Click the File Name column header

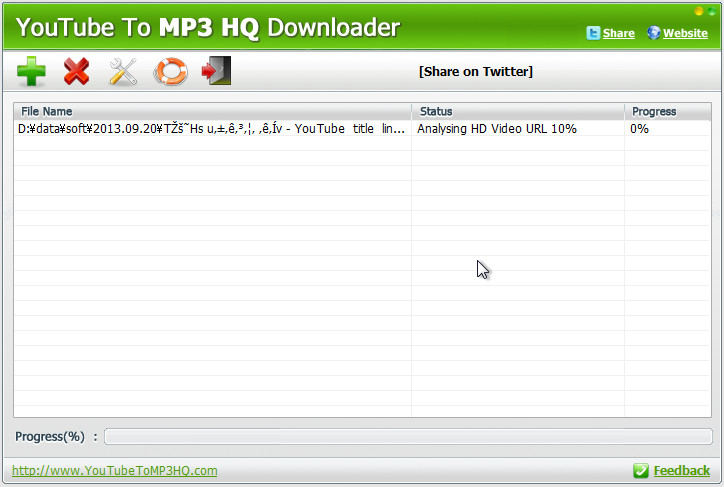212,111
